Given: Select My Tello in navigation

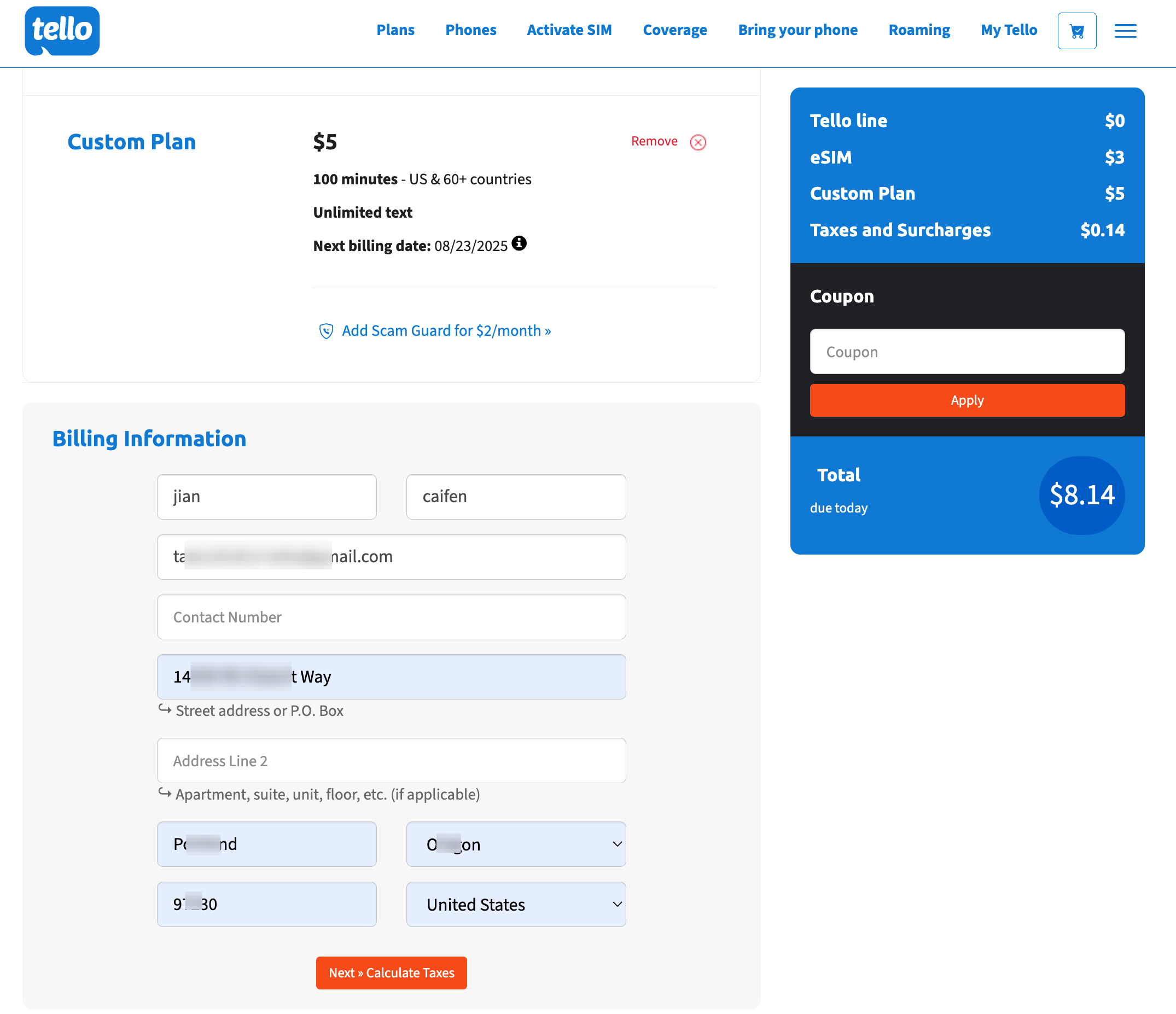Looking at the screenshot, I should click(x=1008, y=30).
